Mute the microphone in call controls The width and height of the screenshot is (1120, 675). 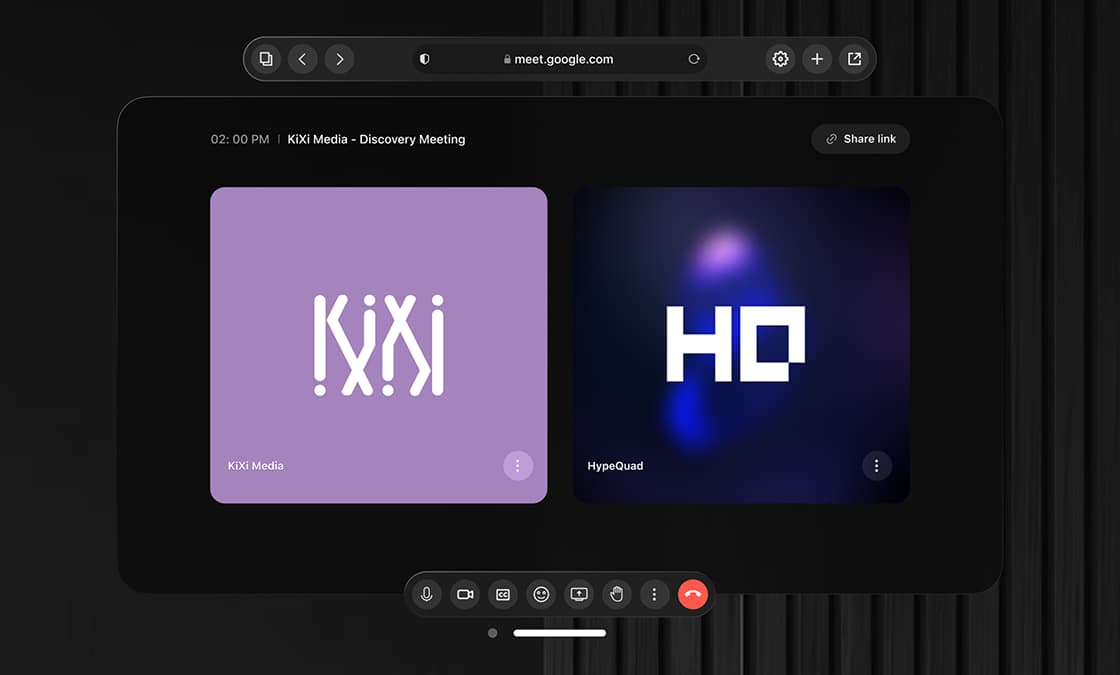tap(427, 594)
